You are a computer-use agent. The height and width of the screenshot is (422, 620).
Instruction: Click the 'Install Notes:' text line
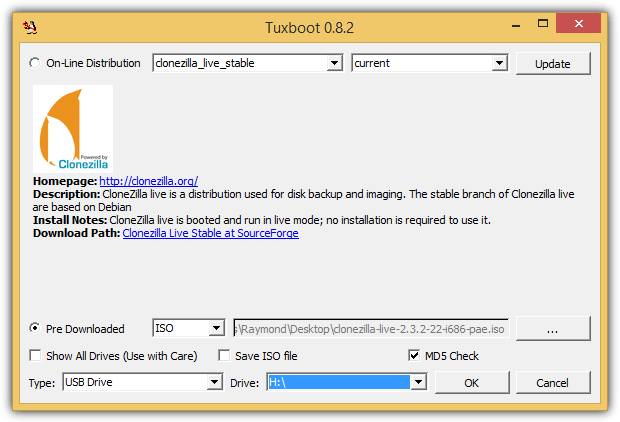click(262, 220)
